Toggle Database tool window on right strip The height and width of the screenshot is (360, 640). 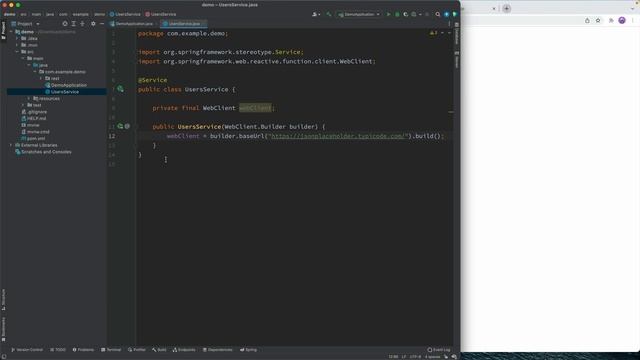[457, 34]
